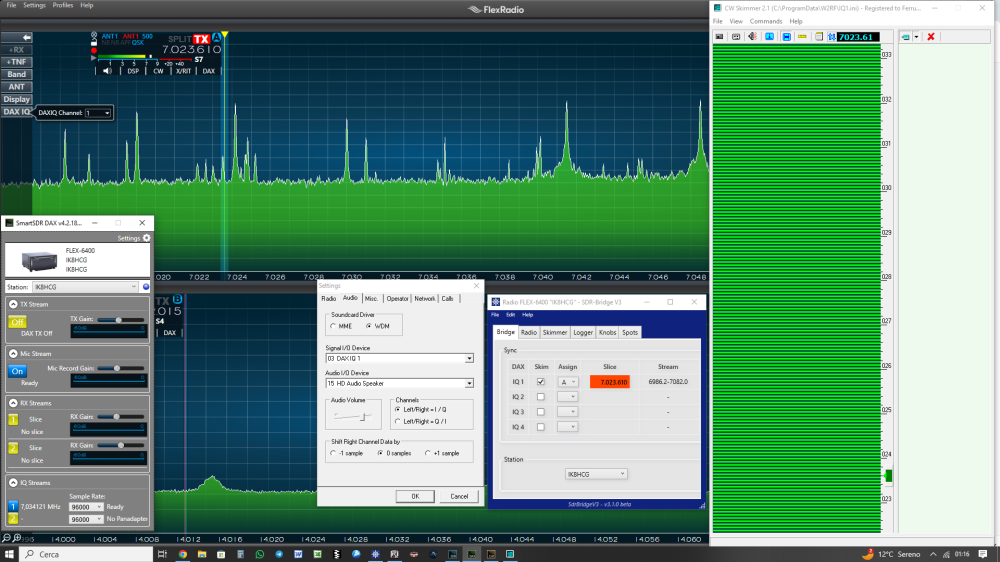Click the CW Skimmer blue save-style icon
The width and height of the screenshot is (1000, 562).
[x=786, y=37]
